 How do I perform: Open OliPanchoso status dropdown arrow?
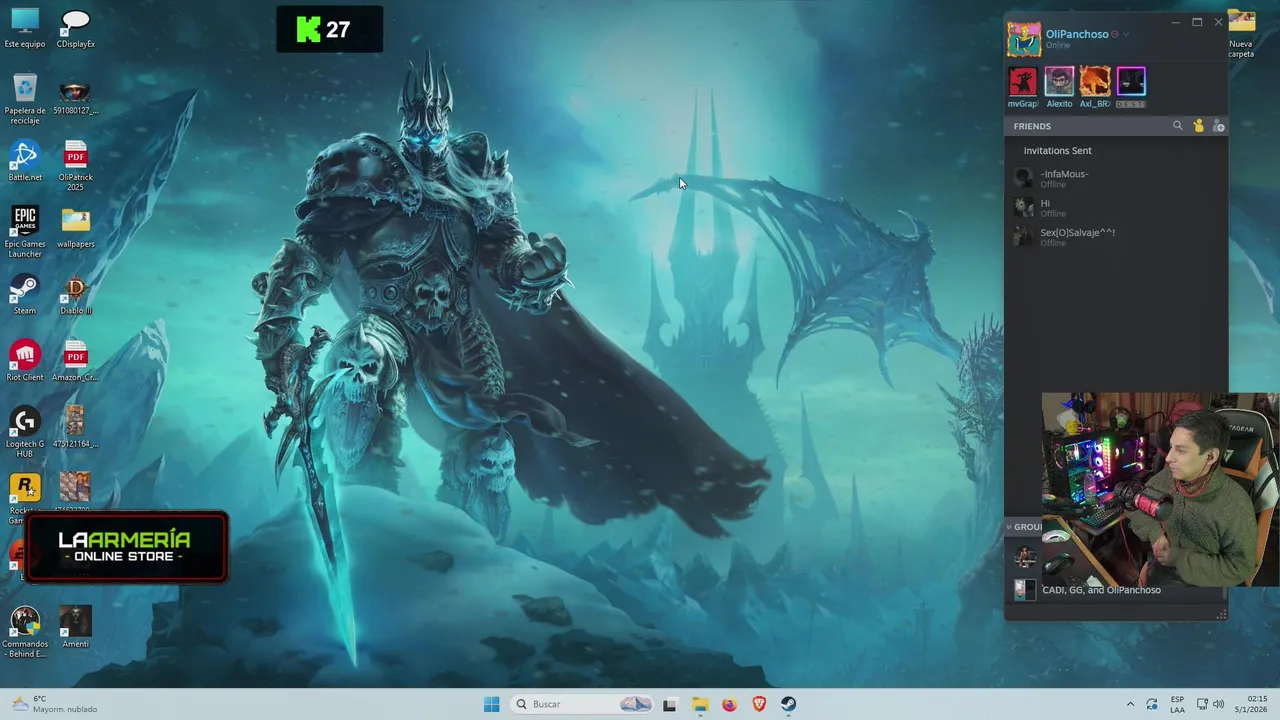click(x=1126, y=34)
